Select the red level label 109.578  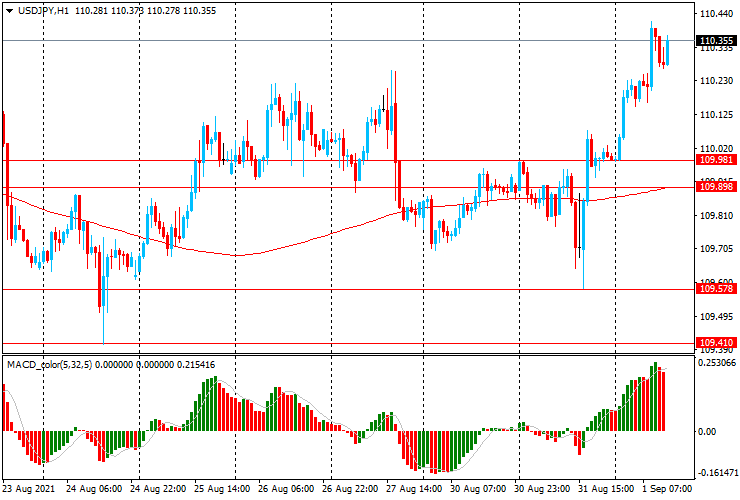(716, 288)
